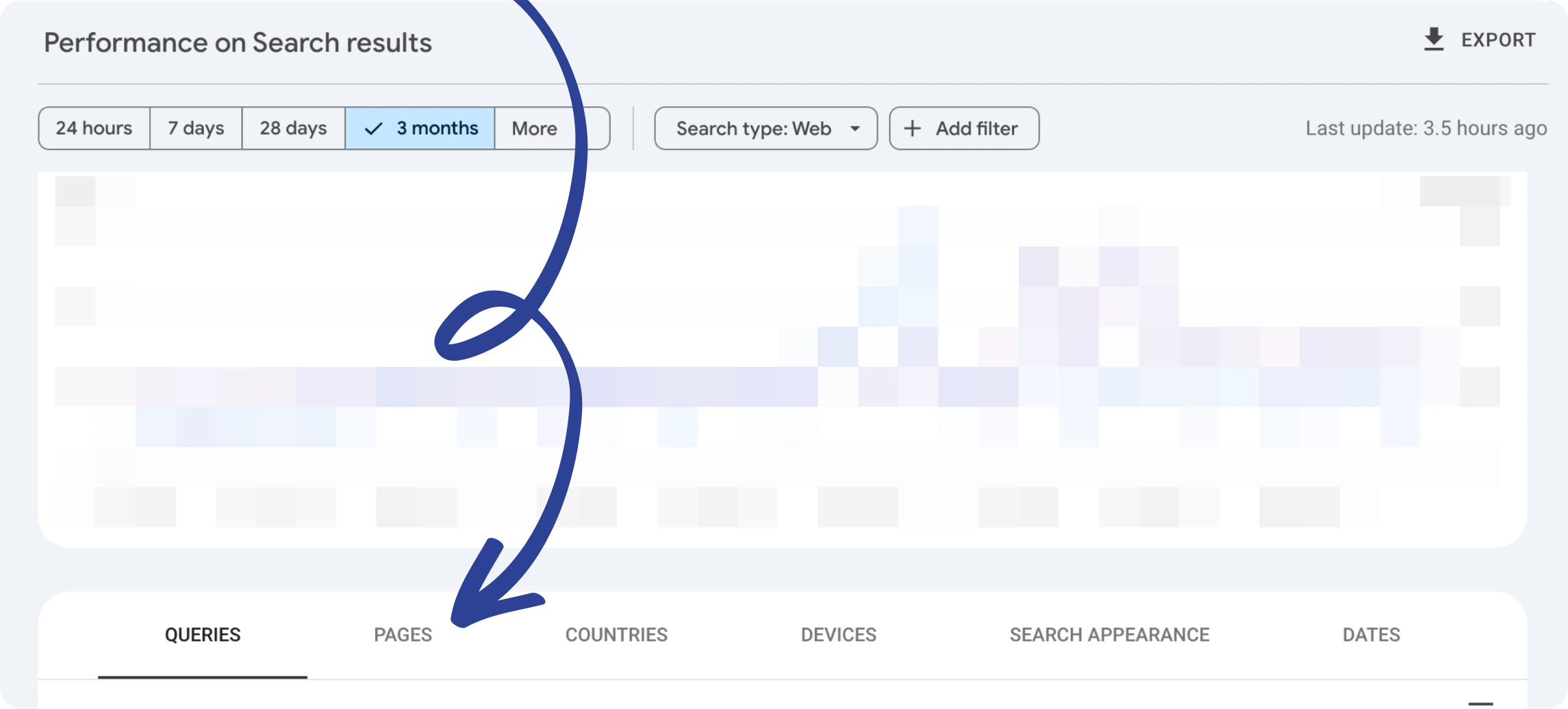Click the download arrow icon beside Export
Screen dimensions: 1568x709
1433,40
